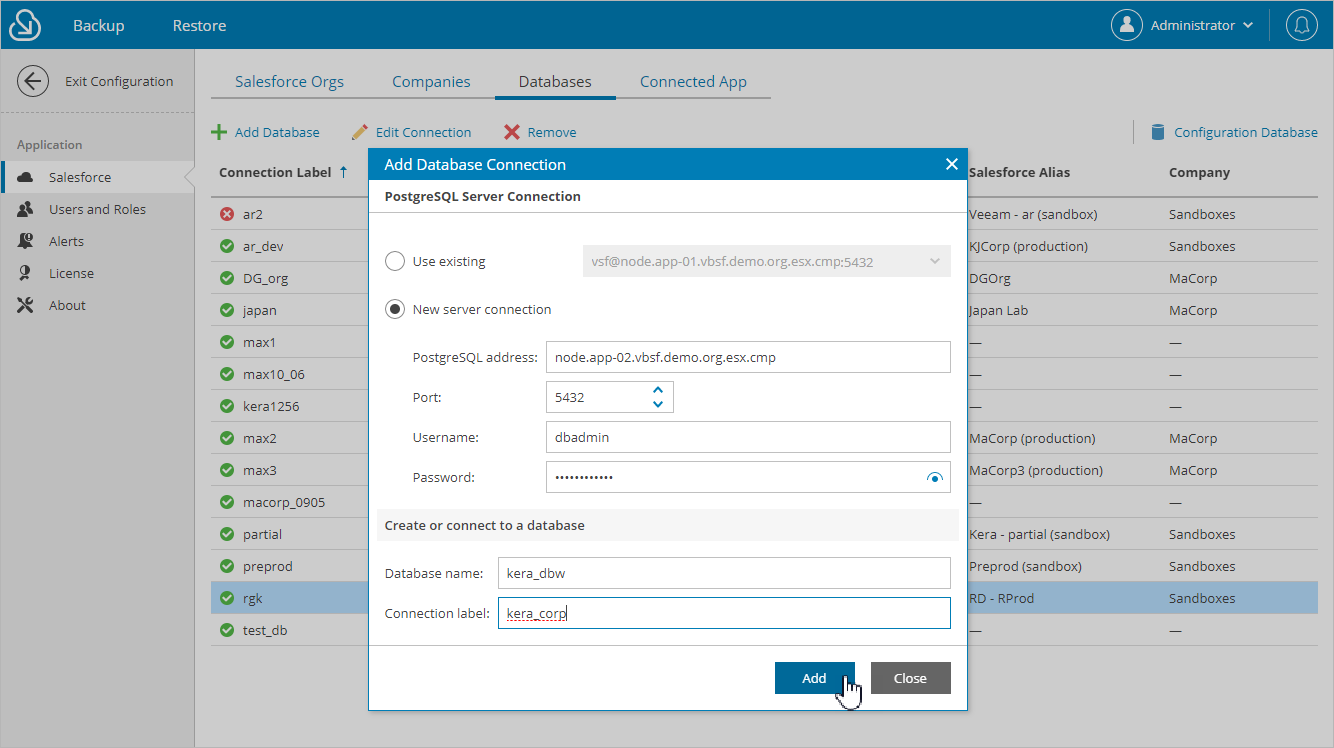Click the Add Database toolbar text
This screenshot has width=1334, height=748.
pos(277,132)
